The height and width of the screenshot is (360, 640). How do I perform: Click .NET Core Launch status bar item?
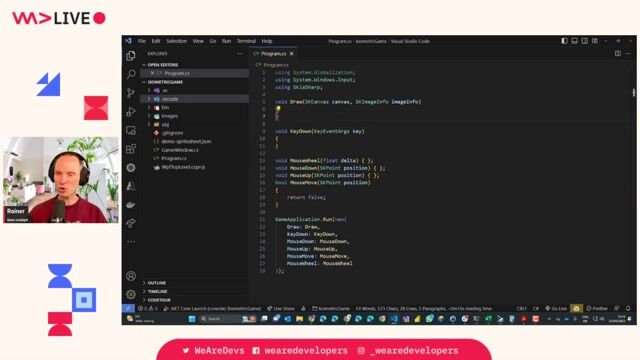pyautogui.click(x=212, y=309)
